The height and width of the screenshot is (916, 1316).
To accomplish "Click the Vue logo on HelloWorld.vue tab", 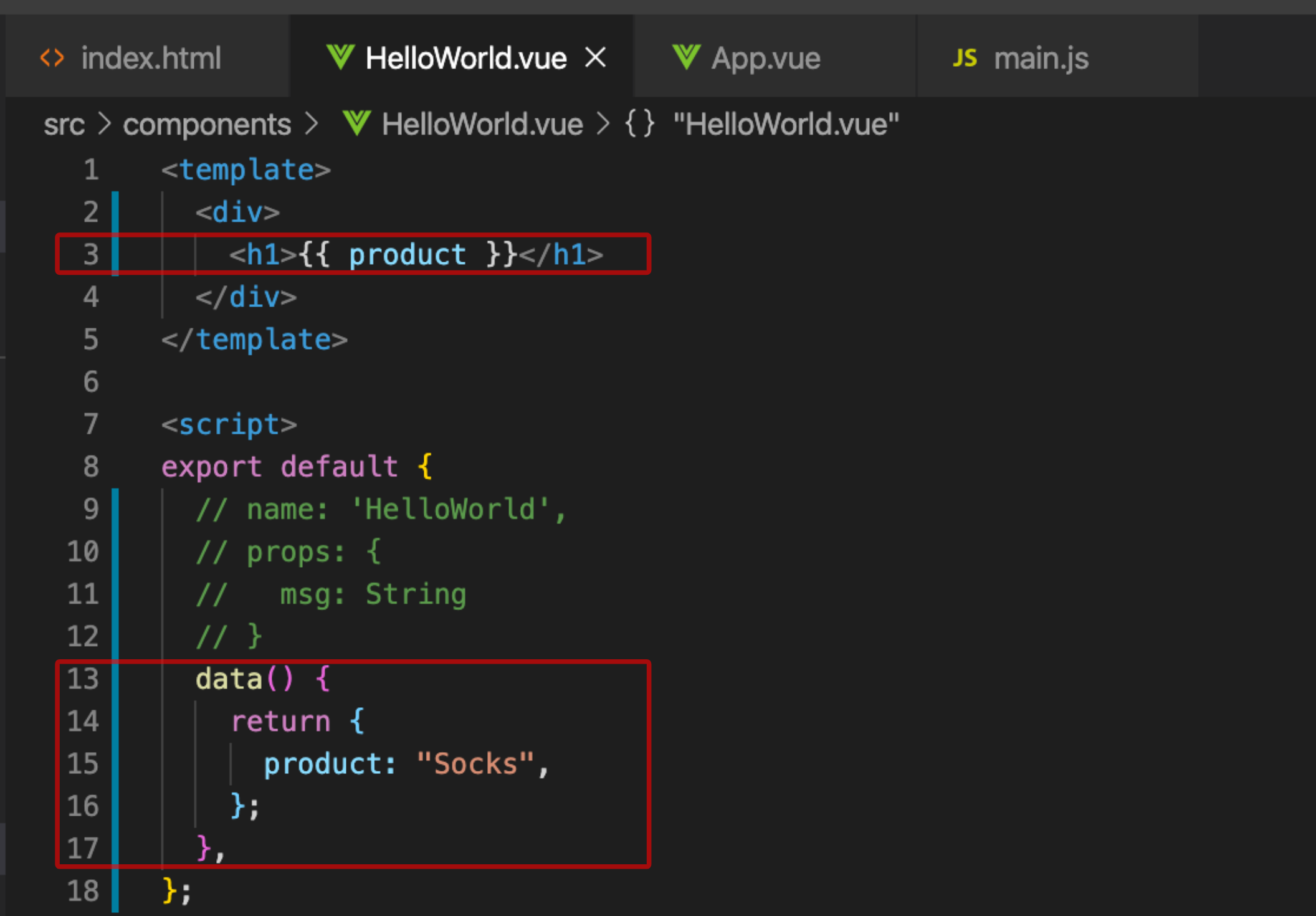I will [x=340, y=57].
